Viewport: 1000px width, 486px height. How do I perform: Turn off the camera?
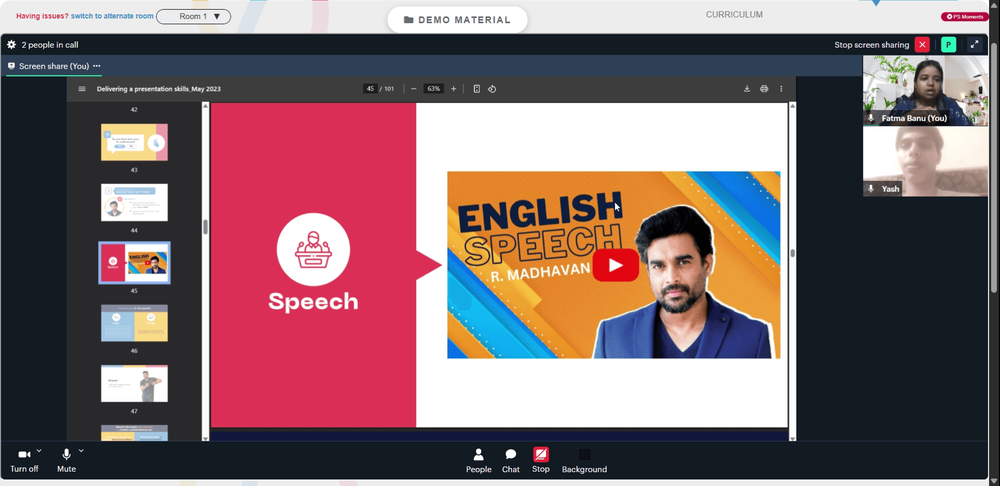tap(24, 460)
